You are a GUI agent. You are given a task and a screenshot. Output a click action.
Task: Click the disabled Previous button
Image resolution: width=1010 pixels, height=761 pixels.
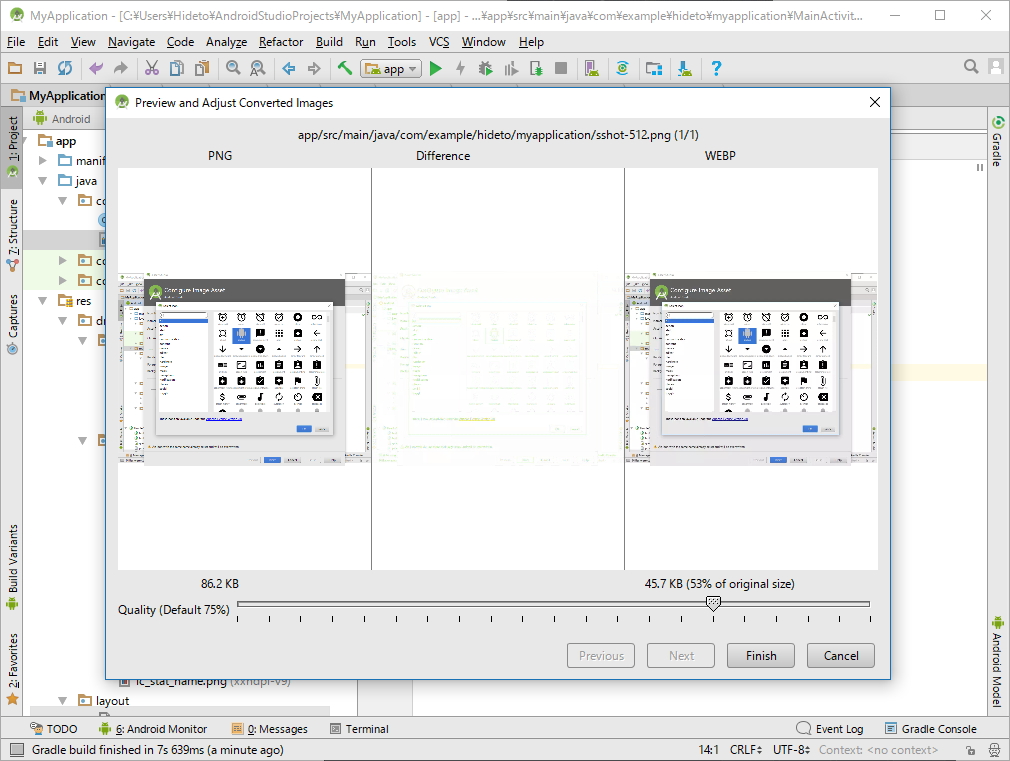pyautogui.click(x=601, y=655)
